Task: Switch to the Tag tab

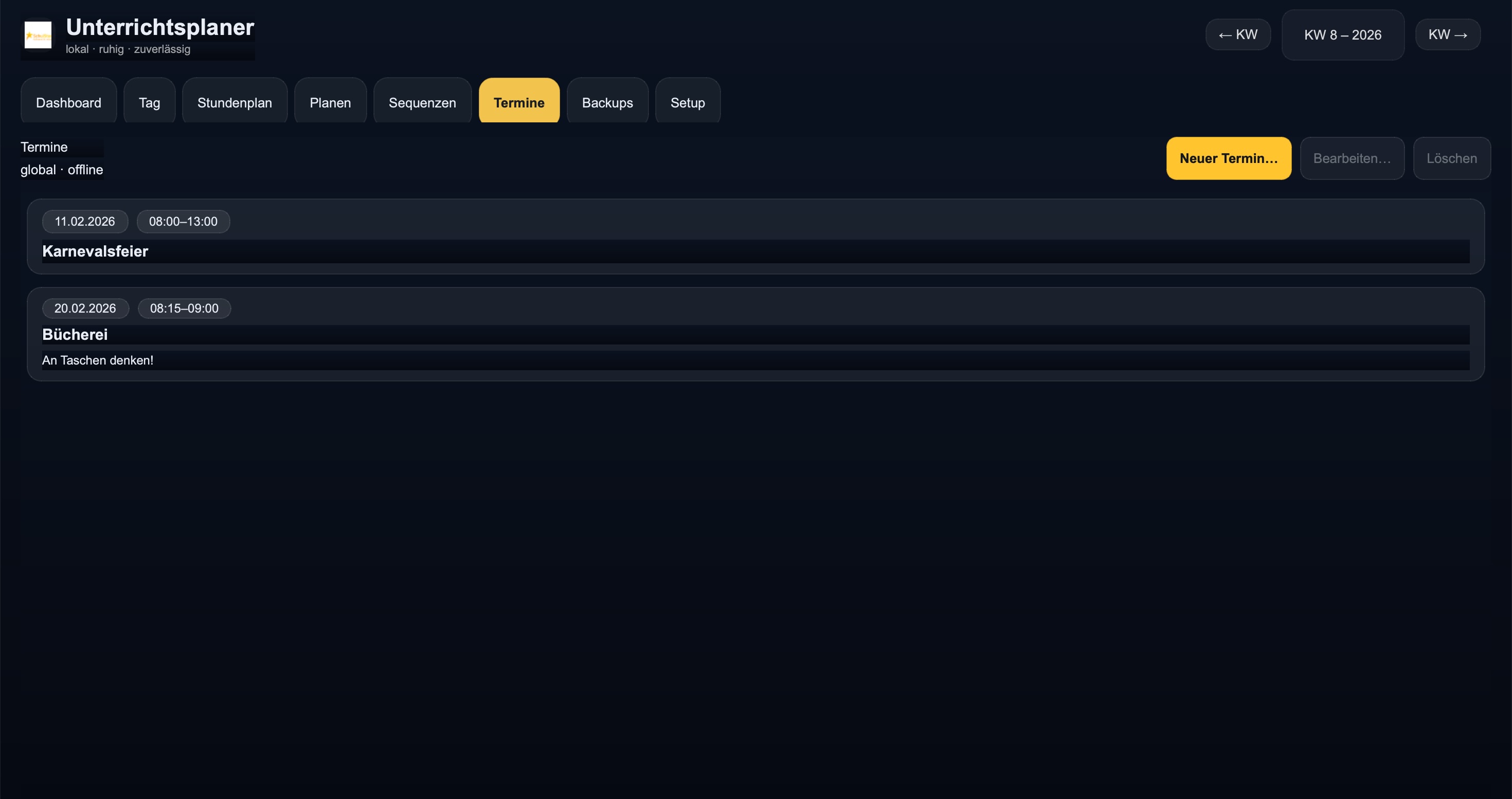Action: (149, 103)
